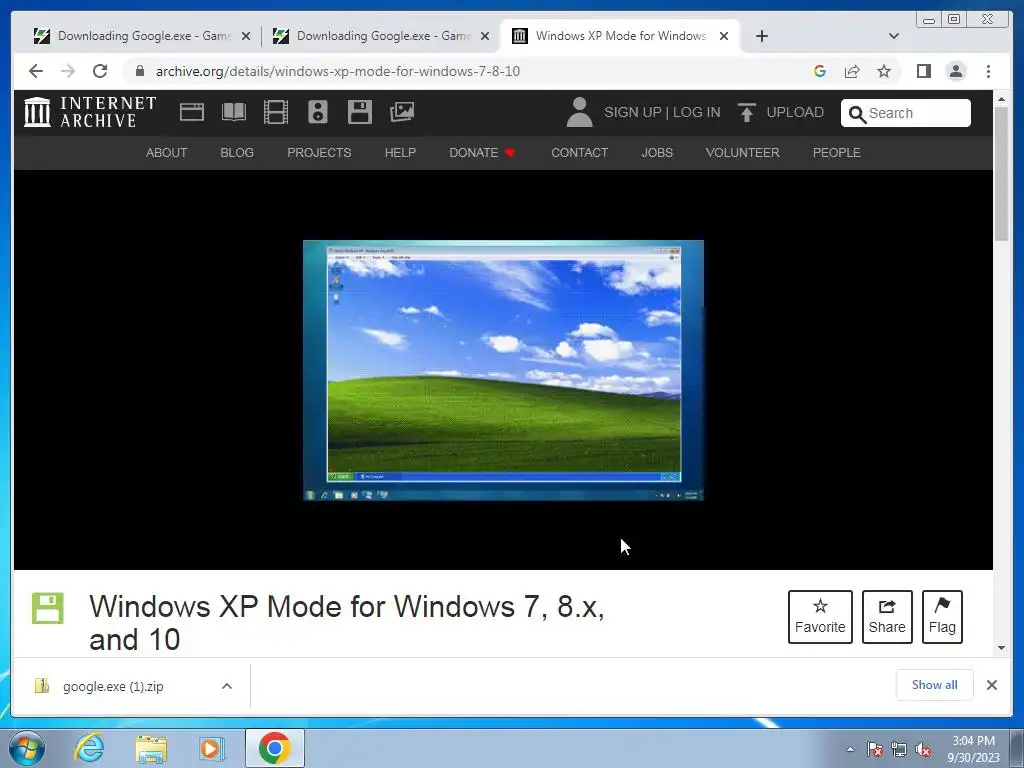Image resolution: width=1024 pixels, height=768 pixels.
Task: Share this page via the share icon
Action: [852, 71]
